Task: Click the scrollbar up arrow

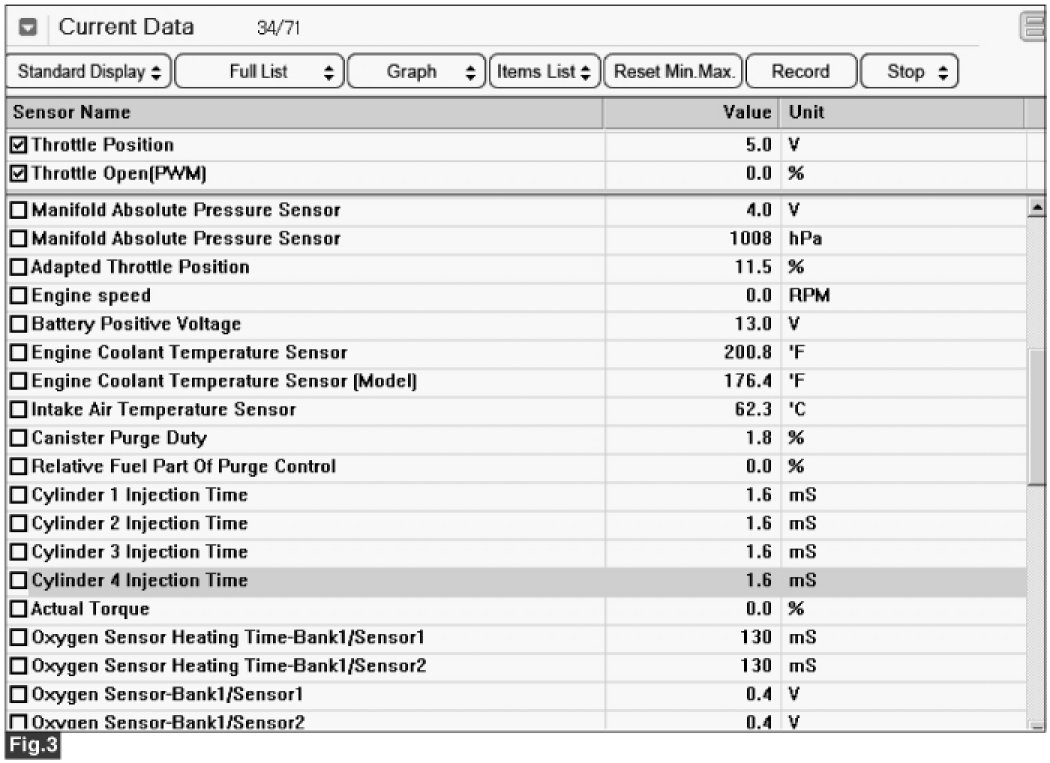Action: pyautogui.click(x=1037, y=209)
